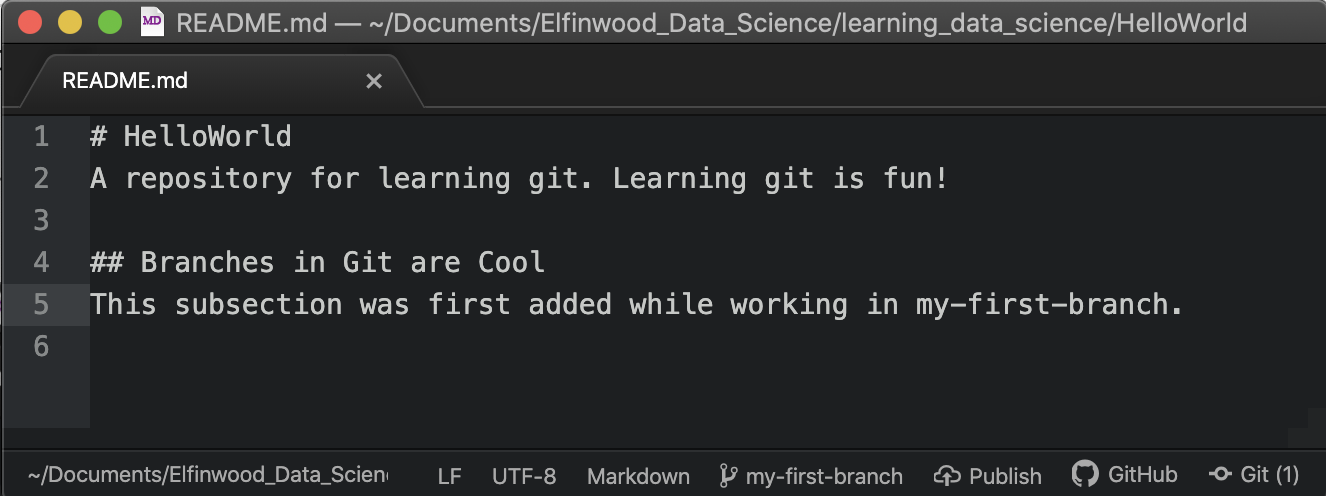The image size is (1326, 496).
Task: Open the Markdown grammar selector
Action: click(x=638, y=476)
